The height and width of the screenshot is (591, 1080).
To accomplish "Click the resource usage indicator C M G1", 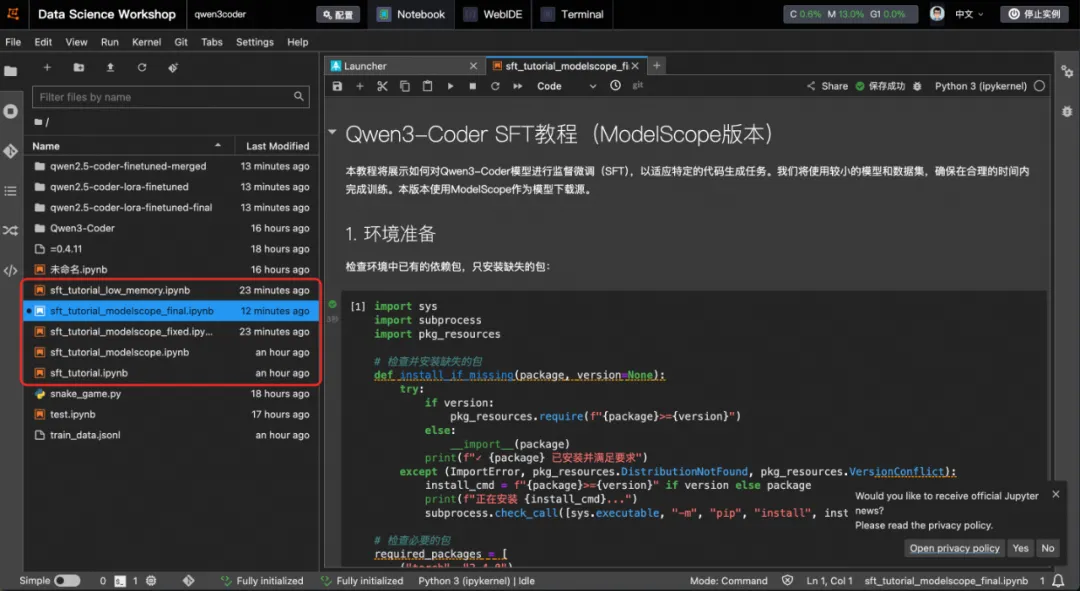I will pyautogui.click(x=850, y=14).
